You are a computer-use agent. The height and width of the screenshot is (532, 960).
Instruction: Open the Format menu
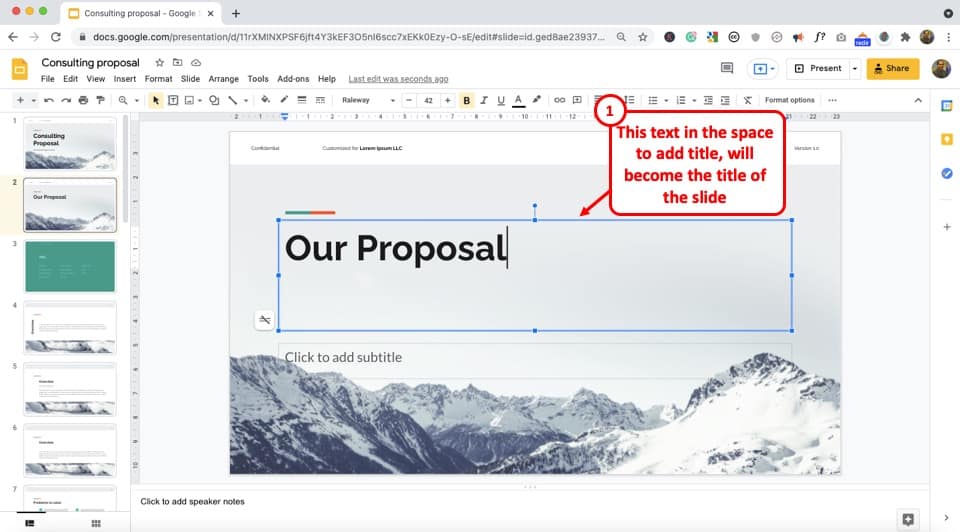click(158, 79)
